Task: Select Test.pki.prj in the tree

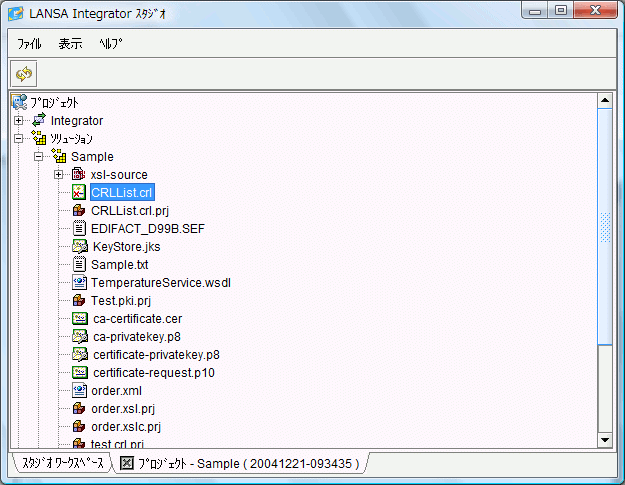Action: (121, 300)
